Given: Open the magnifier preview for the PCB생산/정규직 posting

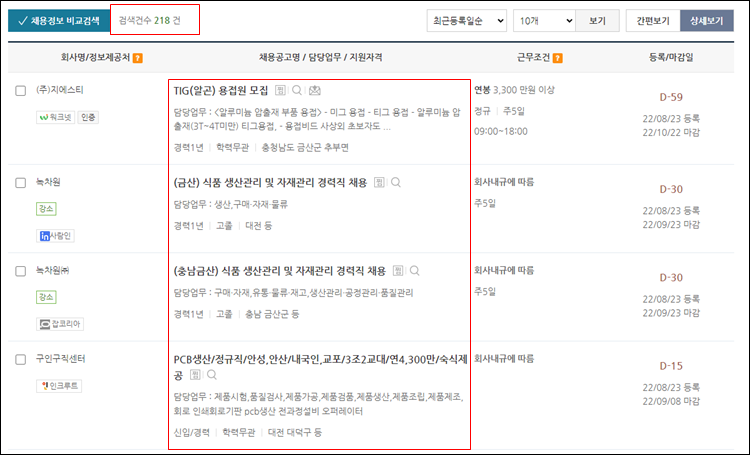Looking at the screenshot, I should click(211, 375).
